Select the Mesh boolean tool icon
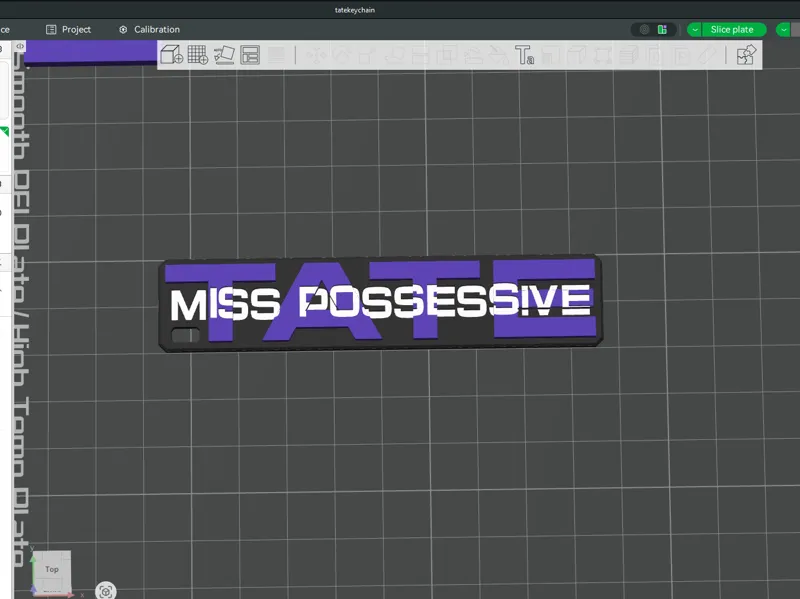The height and width of the screenshot is (599, 800). coord(446,55)
